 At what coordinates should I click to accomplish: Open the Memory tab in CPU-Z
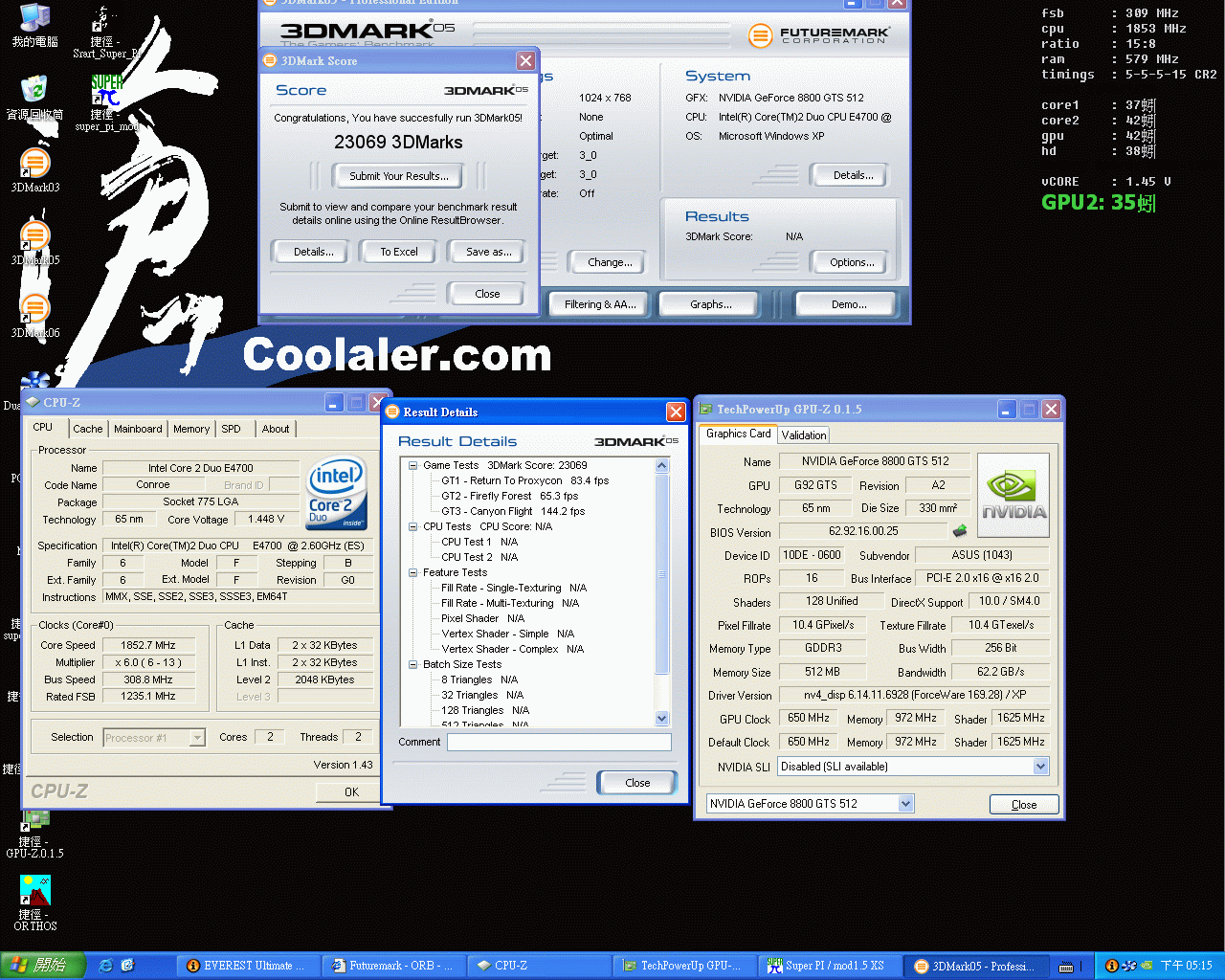(x=191, y=429)
